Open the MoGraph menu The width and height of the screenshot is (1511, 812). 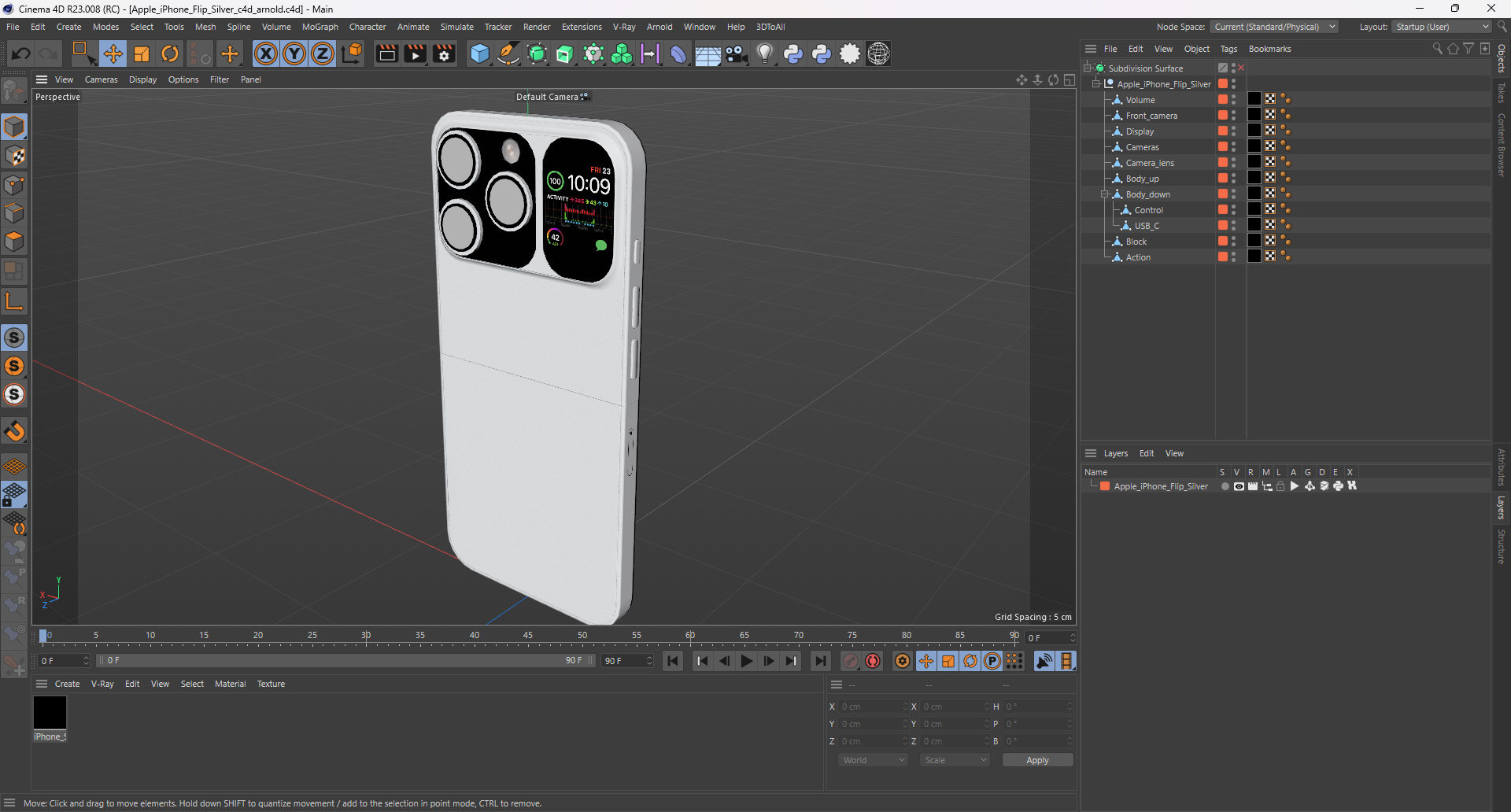pos(320,27)
